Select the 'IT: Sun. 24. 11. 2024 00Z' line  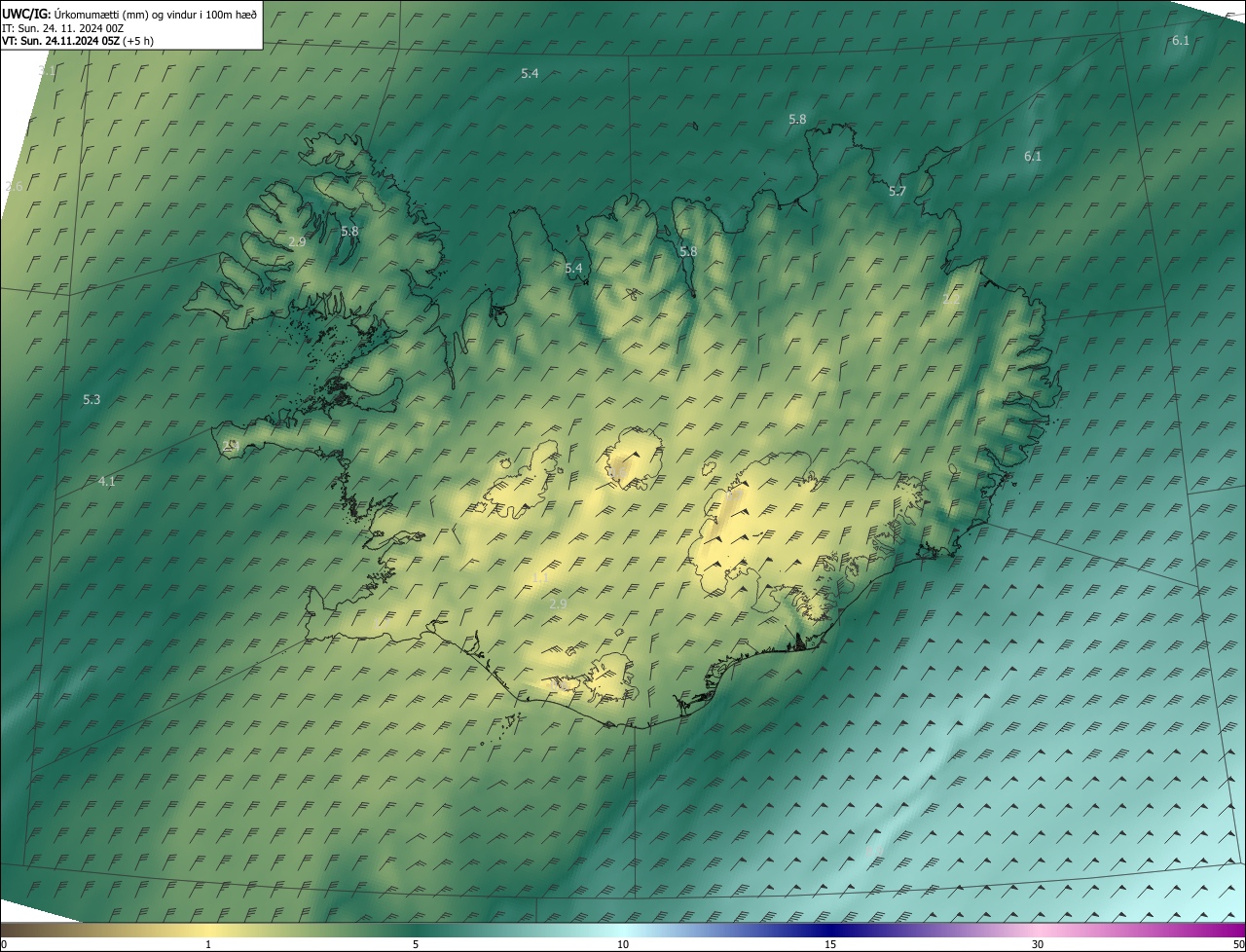click(x=62, y=28)
